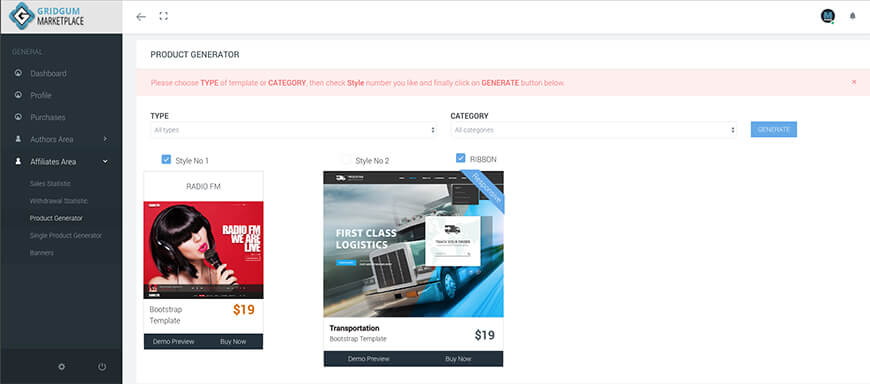This screenshot has width=870, height=384.
Task: Click the Dashboard icon in sidebar
Action: [18, 73]
